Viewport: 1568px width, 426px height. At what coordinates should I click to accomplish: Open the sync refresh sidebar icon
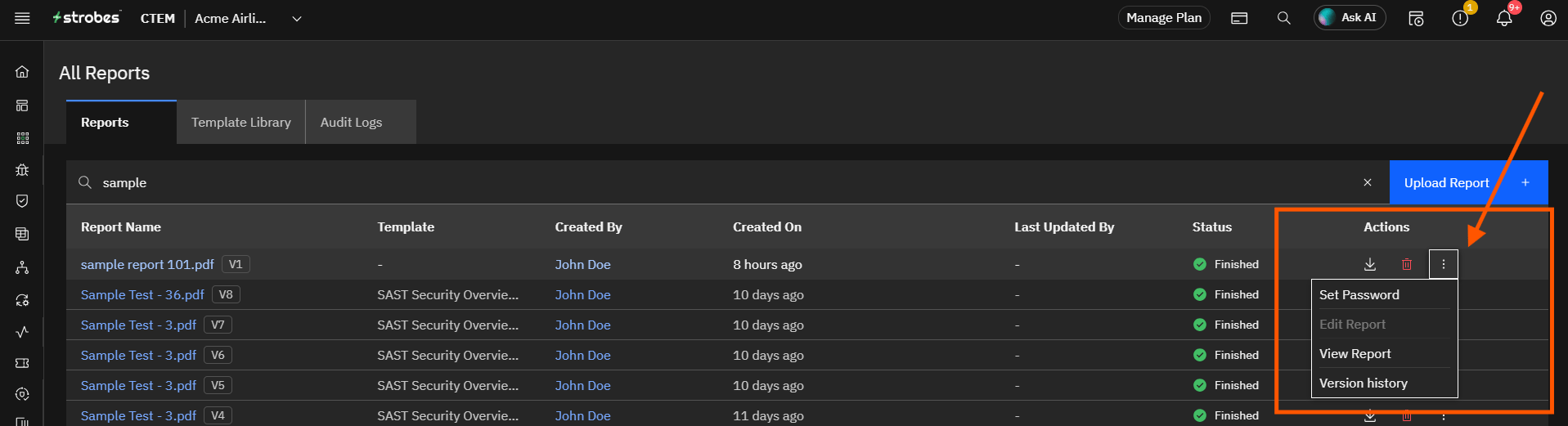click(x=22, y=300)
